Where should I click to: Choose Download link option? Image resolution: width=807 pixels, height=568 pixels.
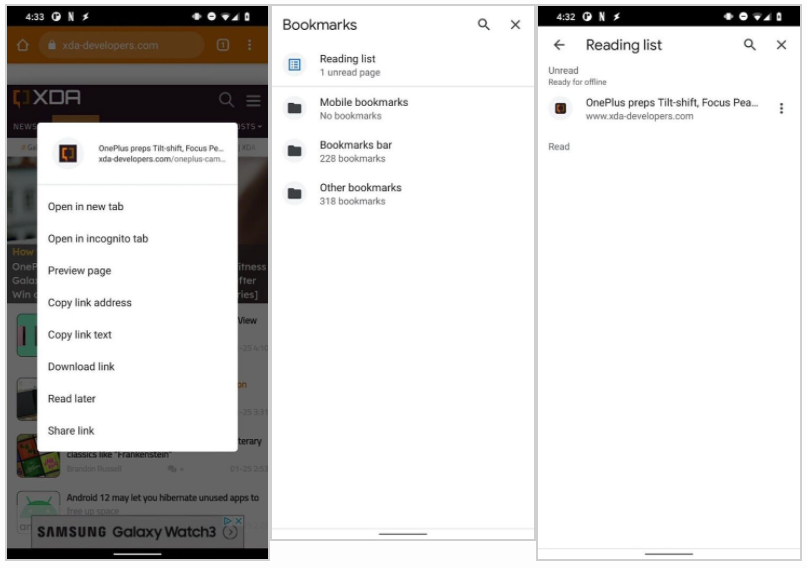pyautogui.click(x=137, y=366)
